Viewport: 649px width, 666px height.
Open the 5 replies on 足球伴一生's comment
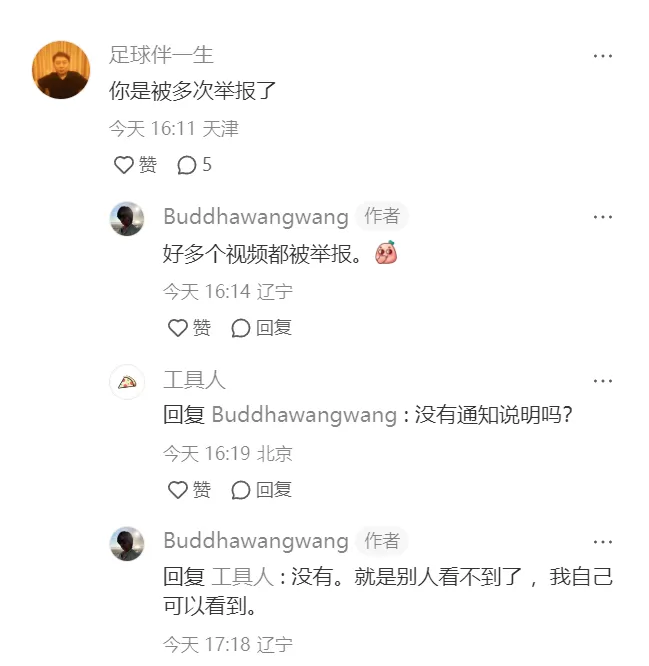tap(194, 165)
